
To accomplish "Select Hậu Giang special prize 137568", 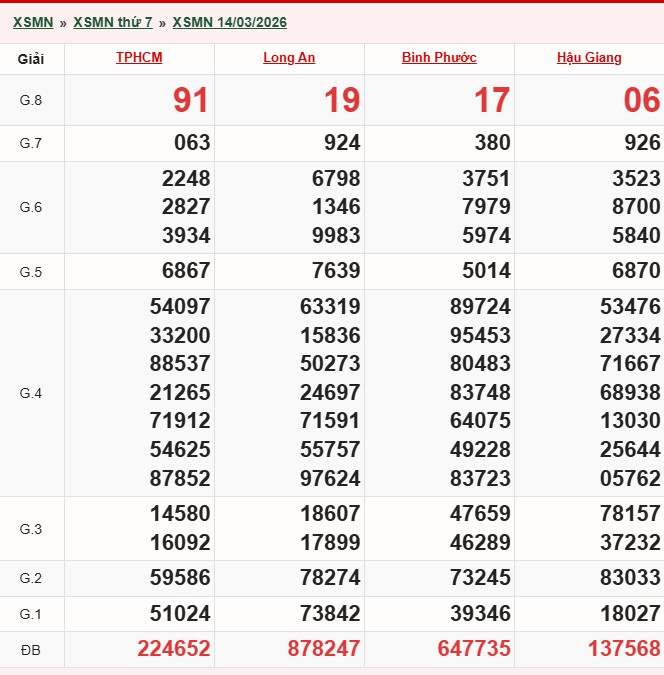I will pos(623,649).
